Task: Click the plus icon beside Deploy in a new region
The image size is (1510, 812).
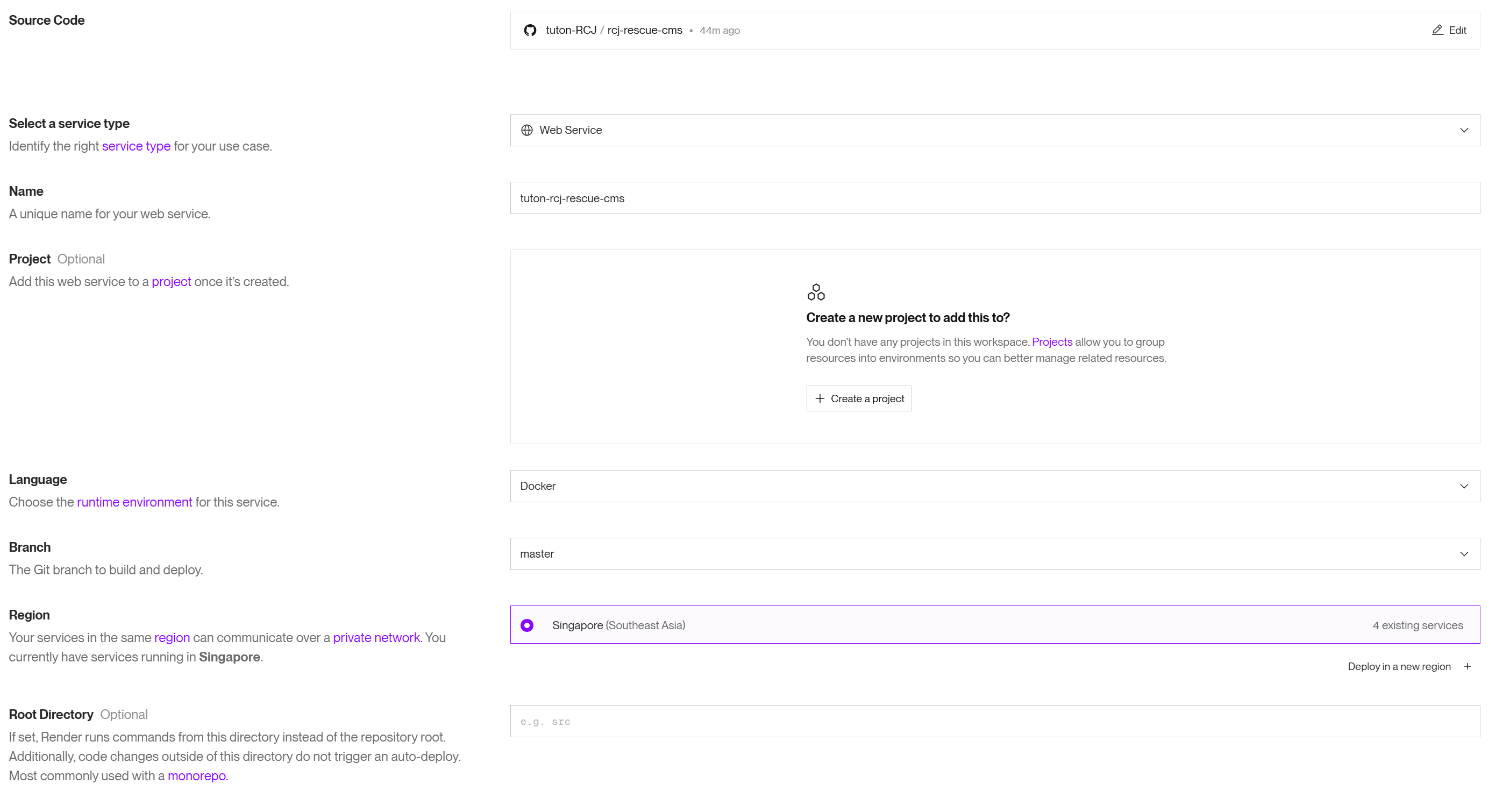Action: click(1467, 667)
